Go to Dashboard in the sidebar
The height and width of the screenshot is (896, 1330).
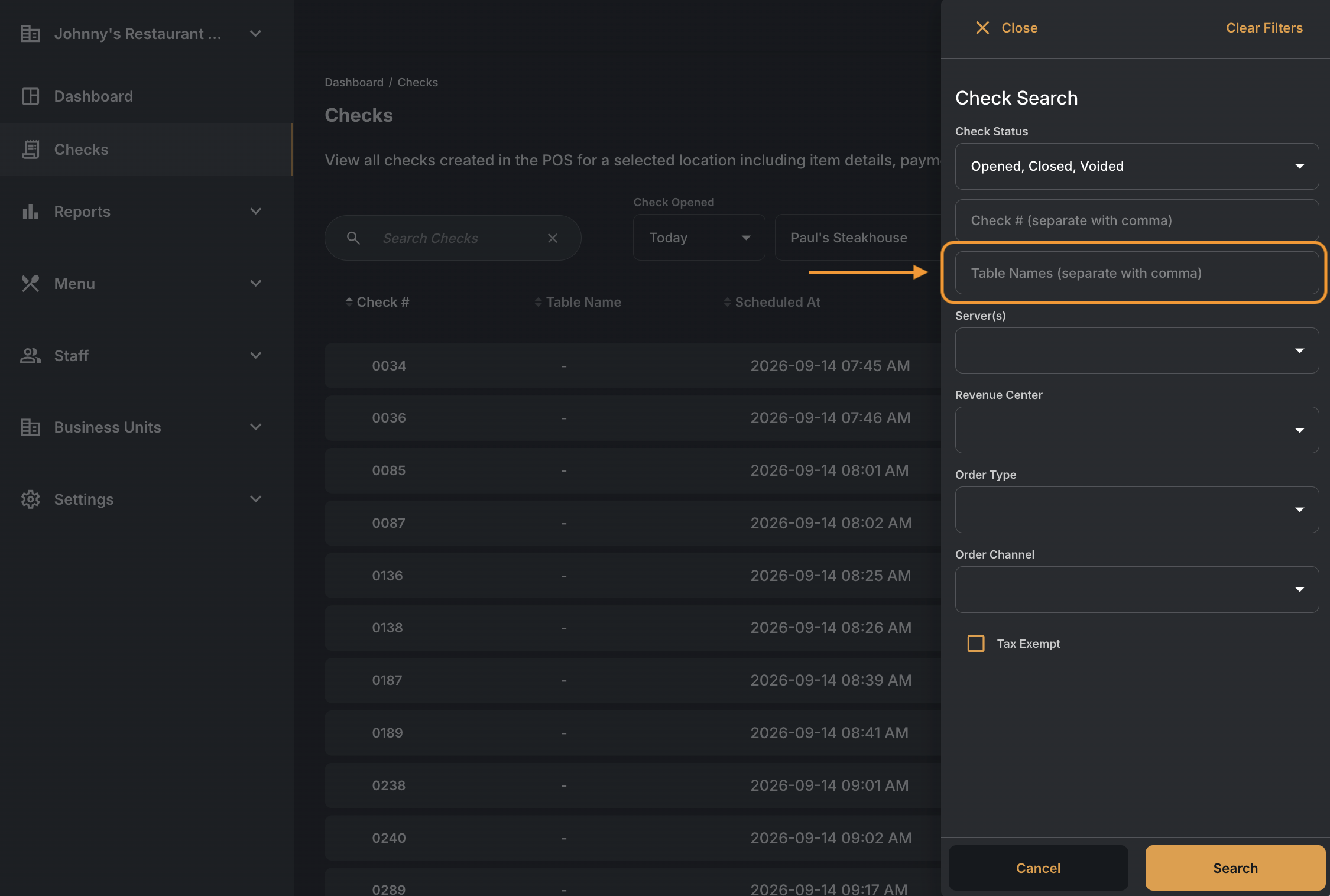point(147,96)
